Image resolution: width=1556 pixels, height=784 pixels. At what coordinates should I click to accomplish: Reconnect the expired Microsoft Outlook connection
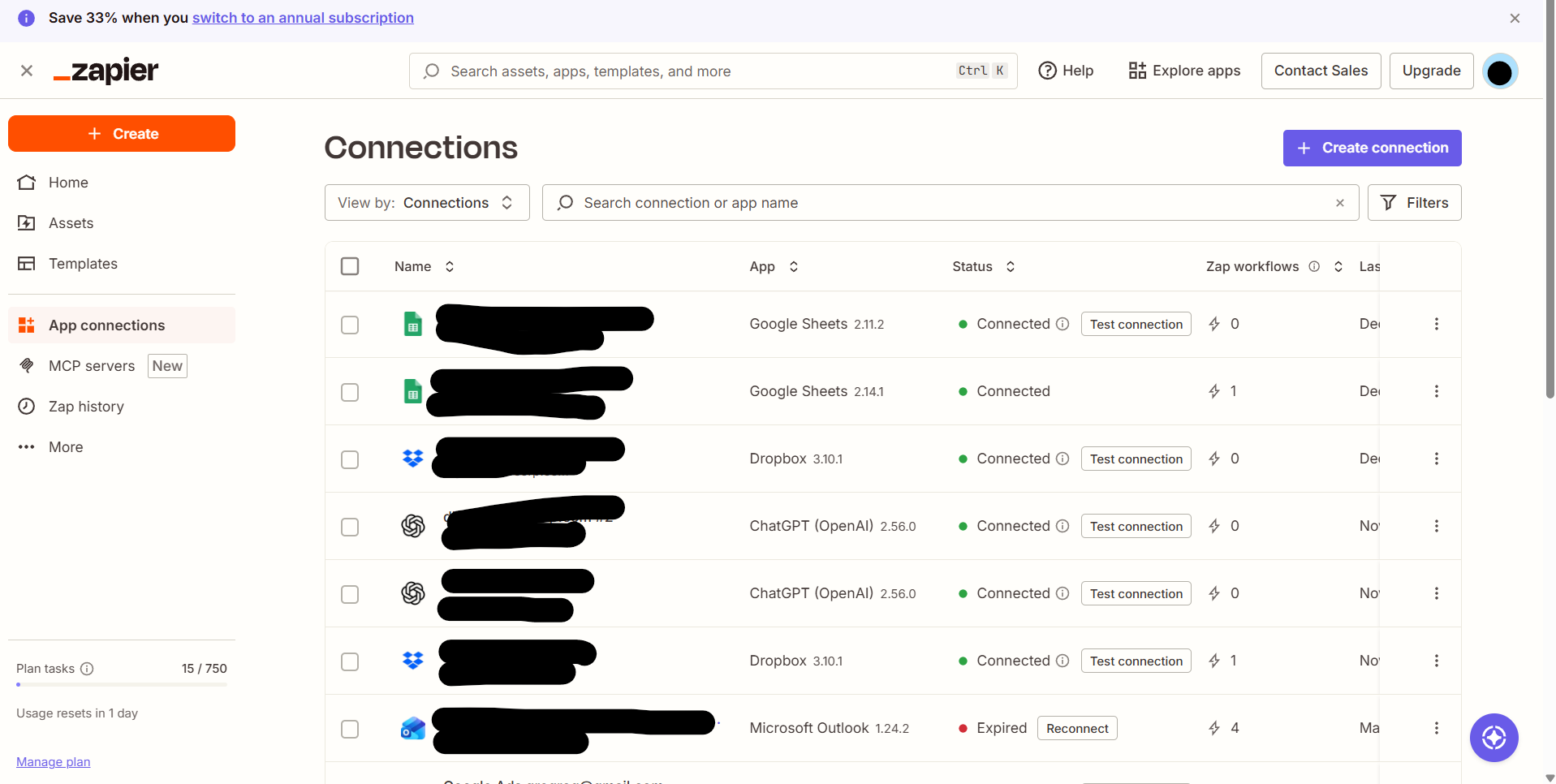(x=1077, y=728)
